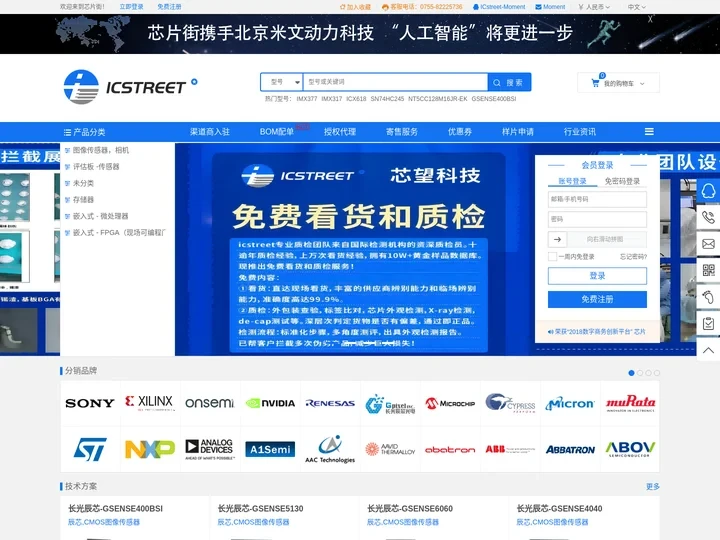This screenshot has width=720, height=540.
Task: Click the 邮箱/手机号码 input field
Action: point(597,199)
